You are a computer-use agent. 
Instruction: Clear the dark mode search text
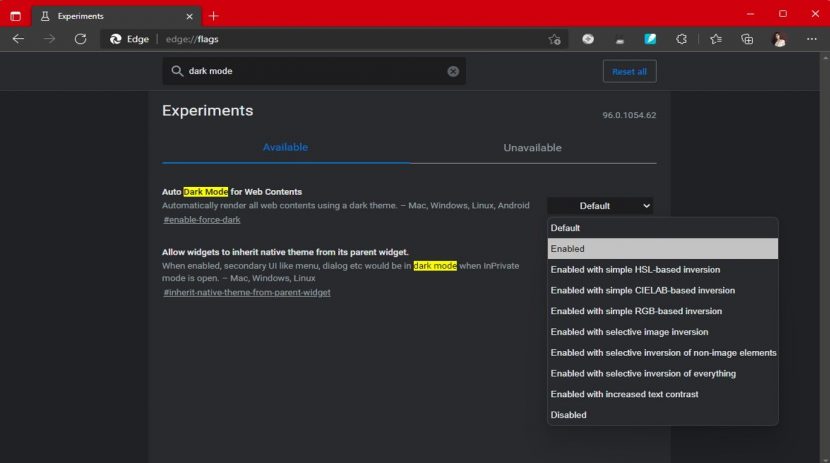[x=453, y=71]
